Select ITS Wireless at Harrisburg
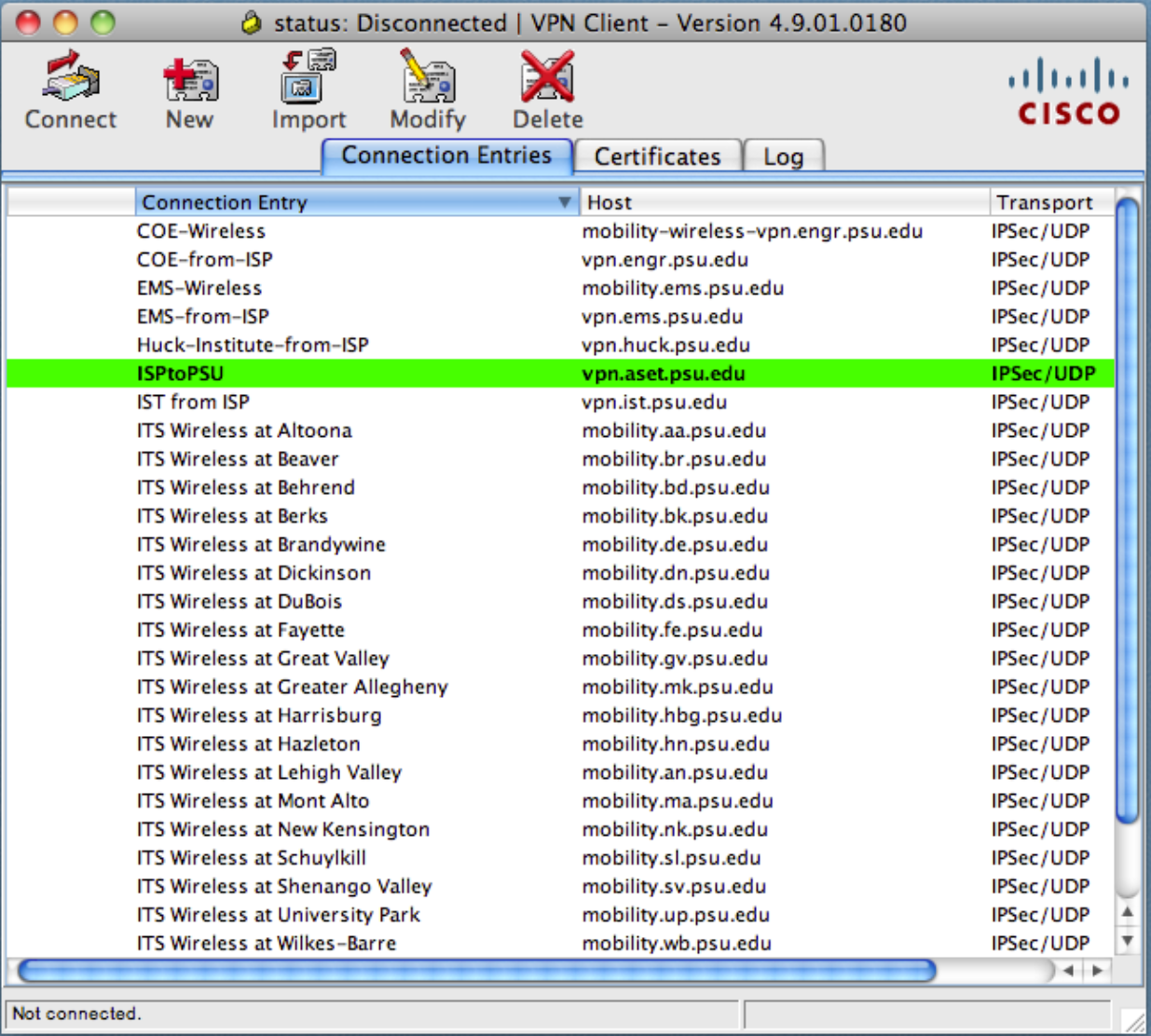This screenshot has width=1151, height=1036. tap(560, 716)
